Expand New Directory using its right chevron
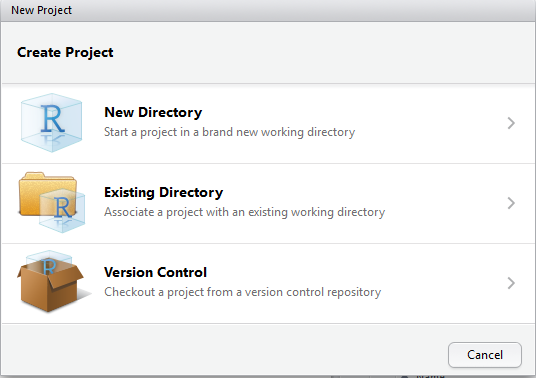Viewport: 536px width, 378px height. [x=511, y=123]
